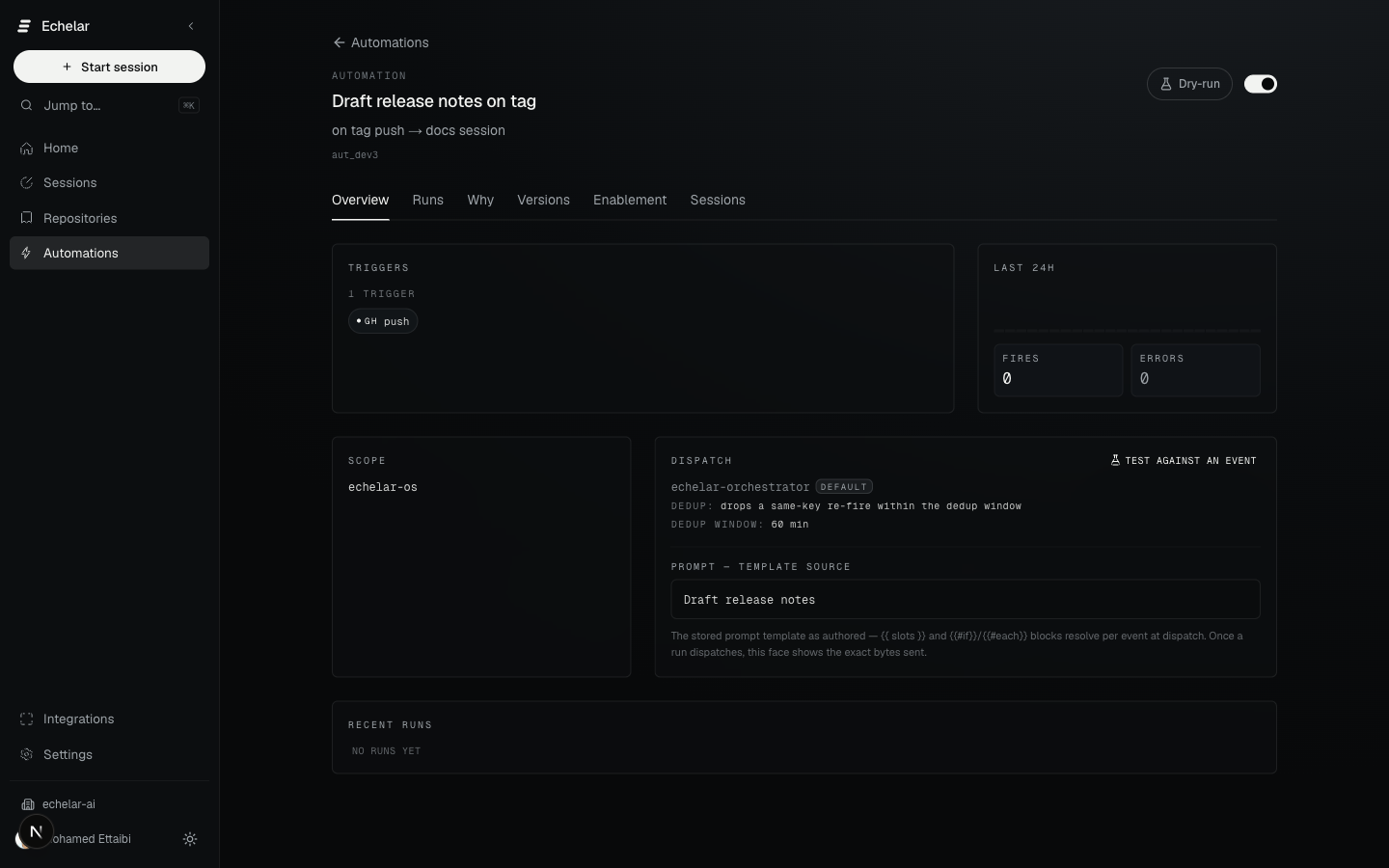The width and height of the screenshot is (1389, 868).
Task: Click the echelar-os scope entry
Action: [383, 487]
